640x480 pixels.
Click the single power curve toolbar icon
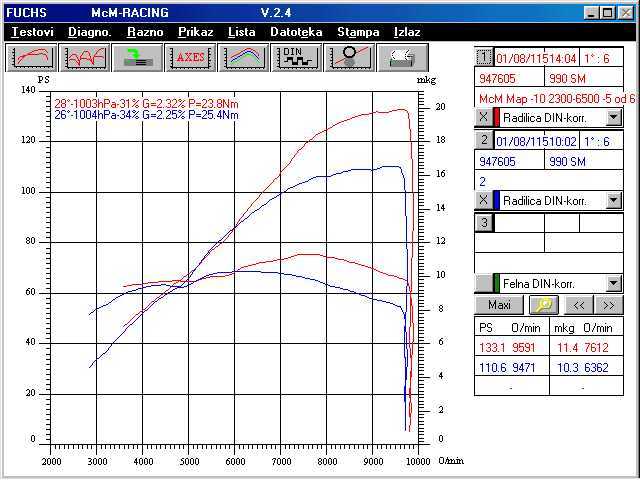[x=31, y=57]
